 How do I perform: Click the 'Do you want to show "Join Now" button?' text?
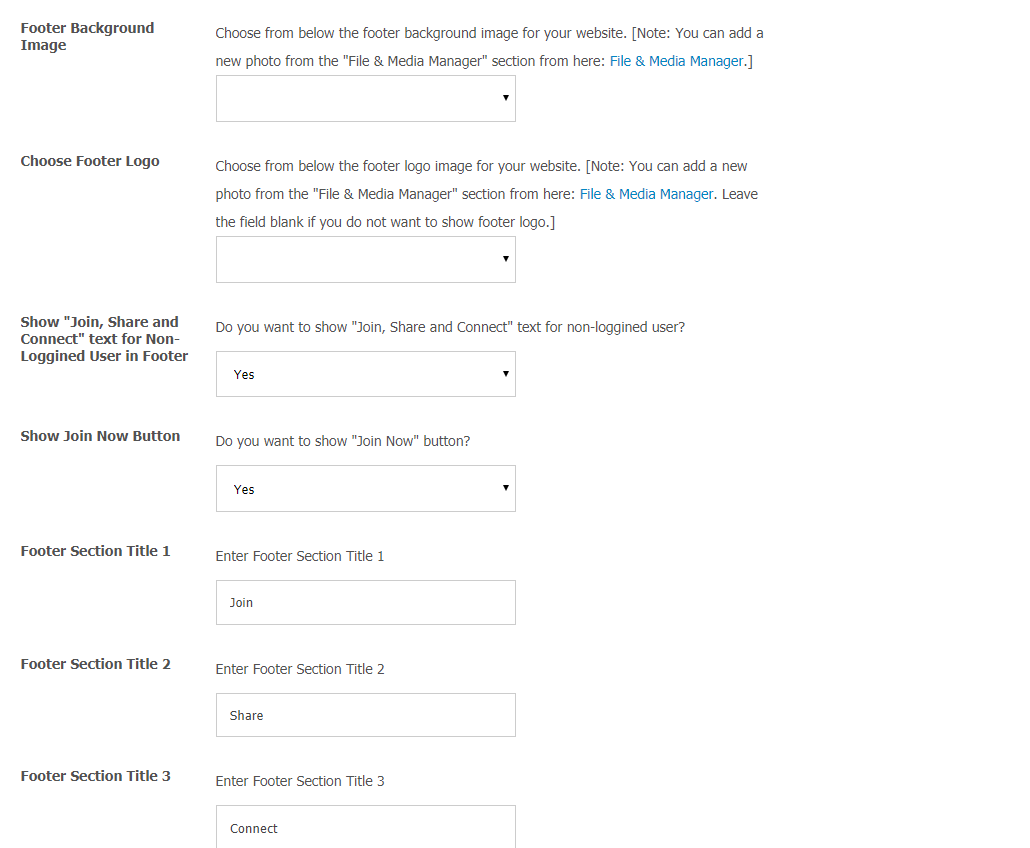pyautogui.click(x=343, y=441)
